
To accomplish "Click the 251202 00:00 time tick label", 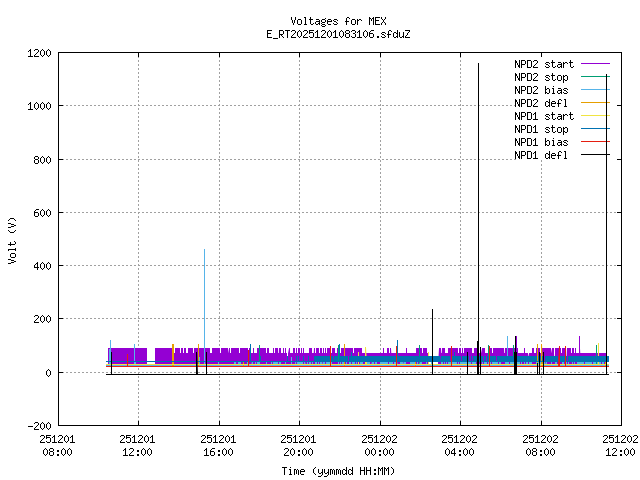I will click(x=379, y=445).
